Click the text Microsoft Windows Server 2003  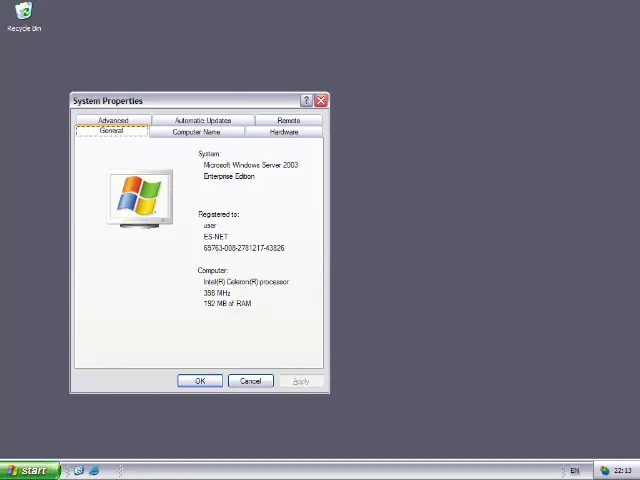click(x=251, y=165)
